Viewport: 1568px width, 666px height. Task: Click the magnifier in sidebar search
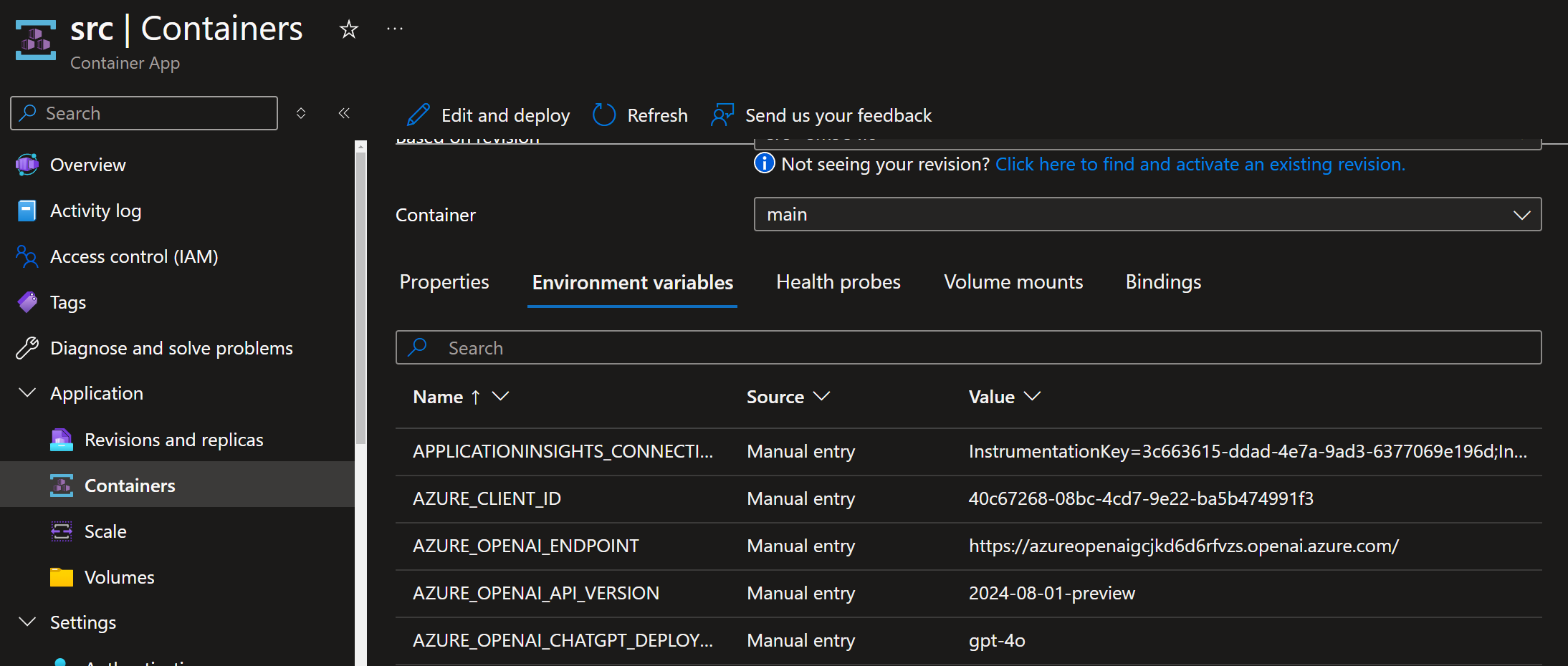point(28,113)
